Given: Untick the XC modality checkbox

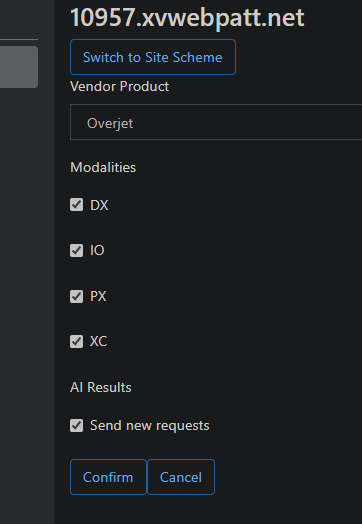Looking at the screenshot, I should 77,342.
